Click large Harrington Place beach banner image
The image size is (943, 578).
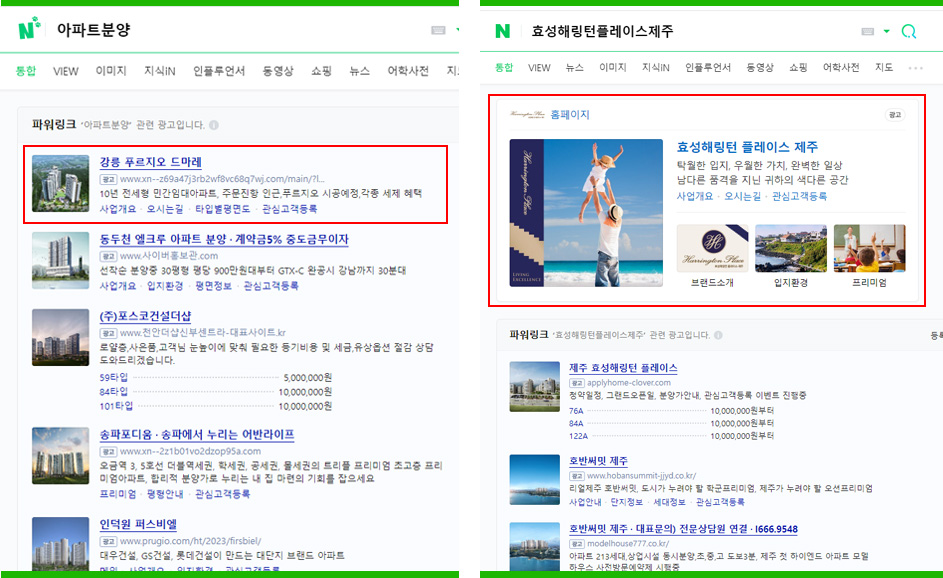586,213
